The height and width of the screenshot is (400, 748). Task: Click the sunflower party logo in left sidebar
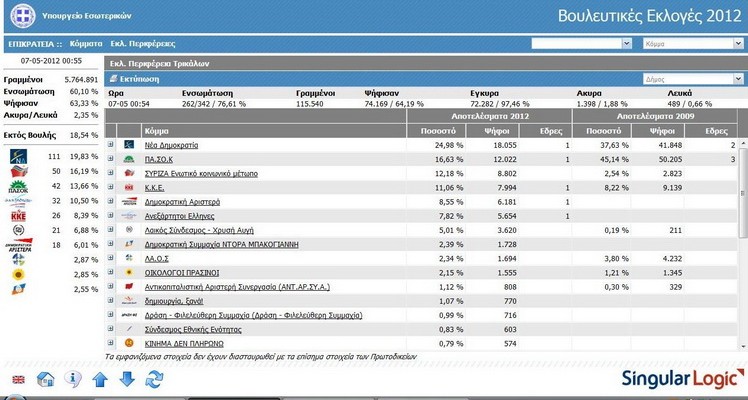pos(19,275)
